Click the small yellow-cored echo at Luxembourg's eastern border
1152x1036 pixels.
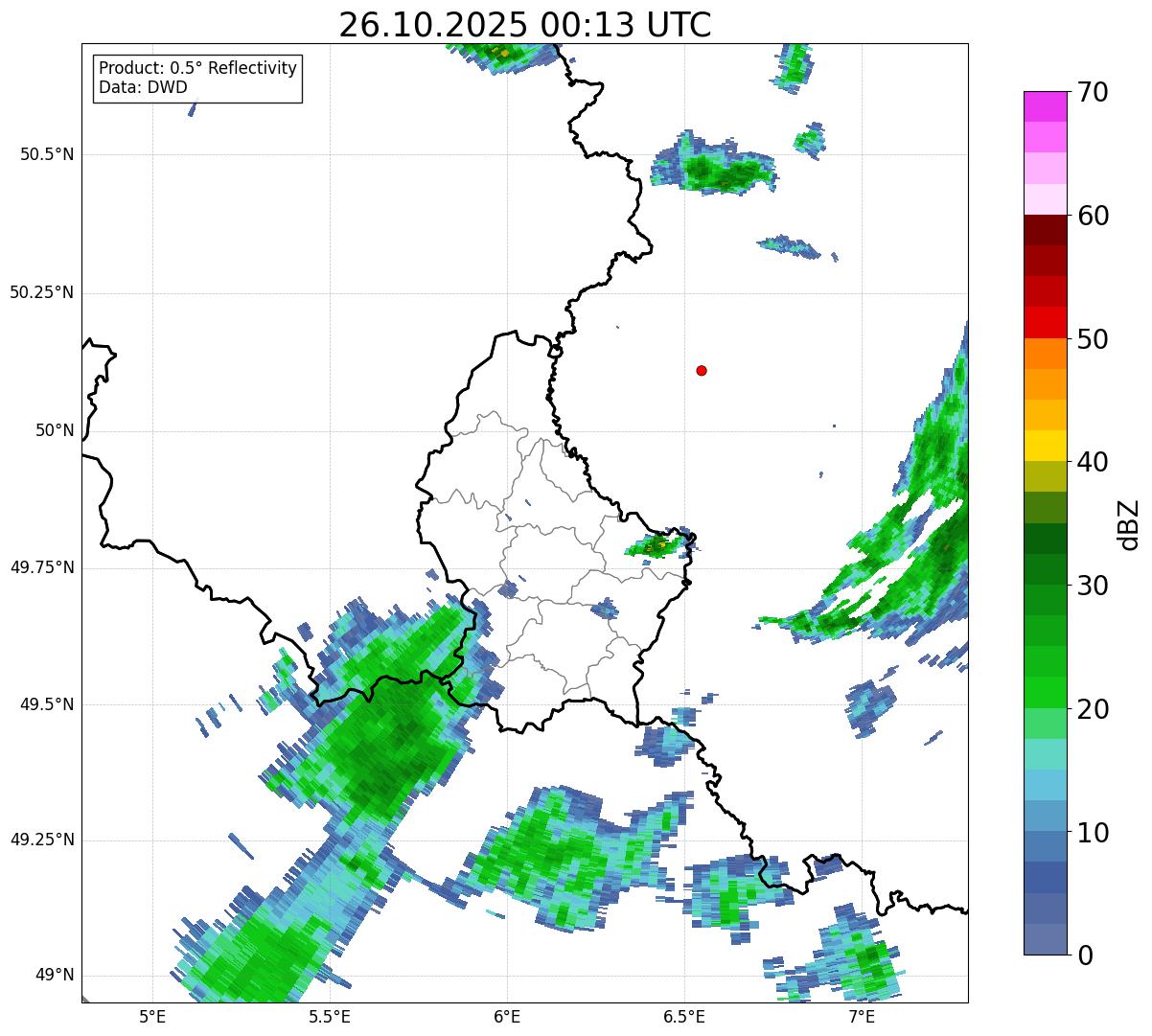pyautogui.click(x=659, y=545)
